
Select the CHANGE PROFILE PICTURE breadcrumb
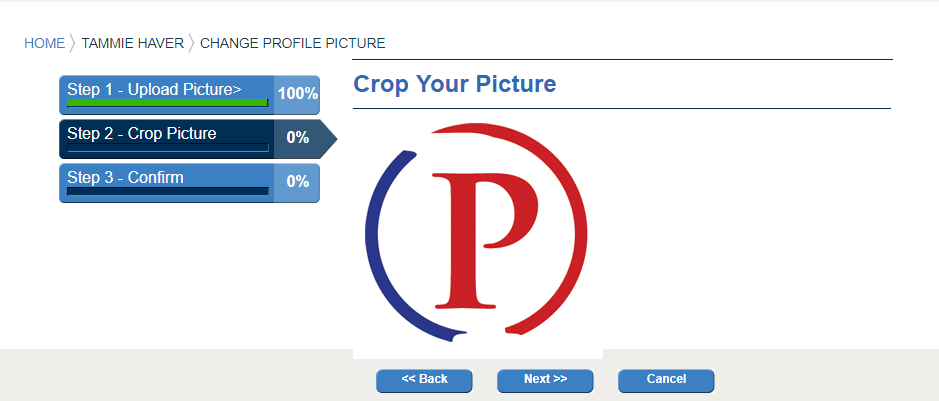(x=292, y=43)
